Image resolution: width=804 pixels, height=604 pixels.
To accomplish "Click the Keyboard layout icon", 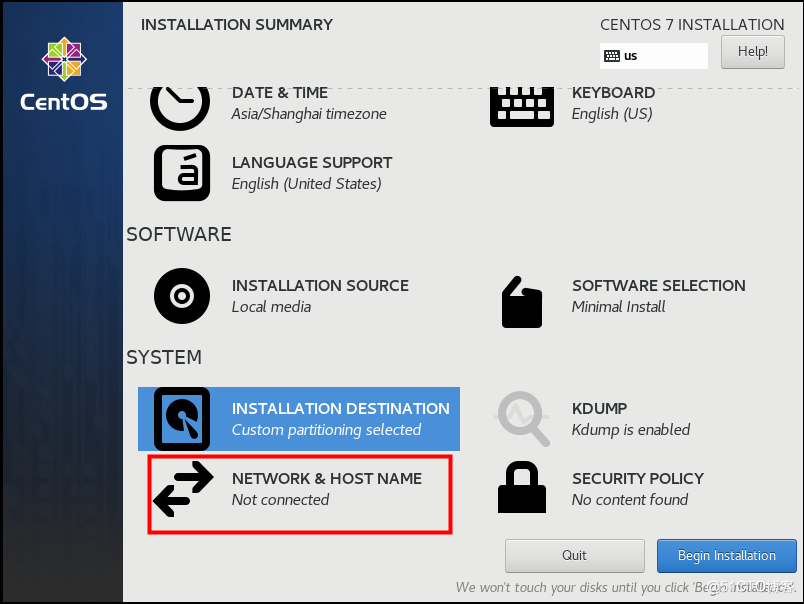I will [x=521, y=107].
